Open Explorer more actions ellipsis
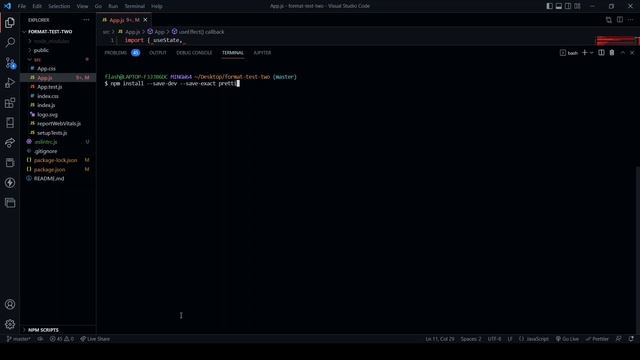This screenshot has height=360, width=640. pos(86,20)
